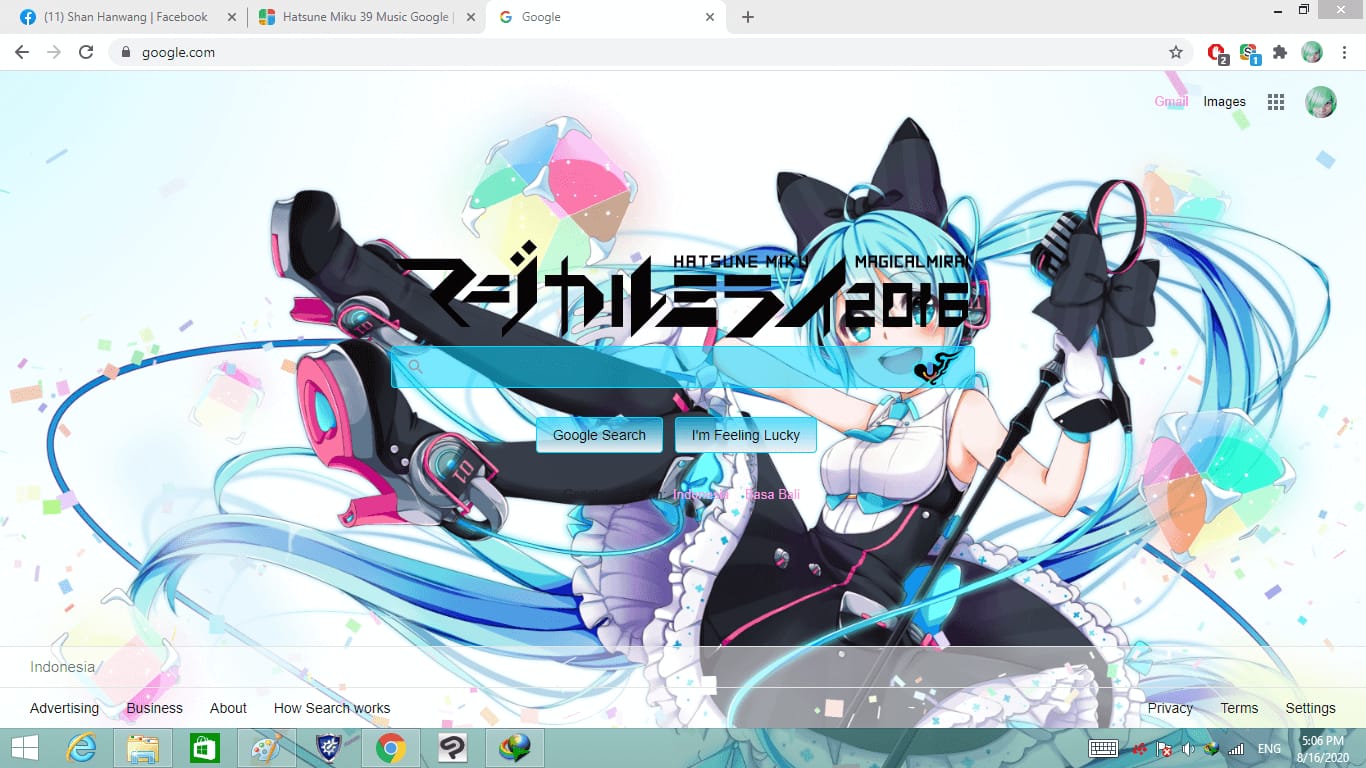1366x768 pixels.
Task: Open the Google apps grid
Action: (x=1276, y=102)
